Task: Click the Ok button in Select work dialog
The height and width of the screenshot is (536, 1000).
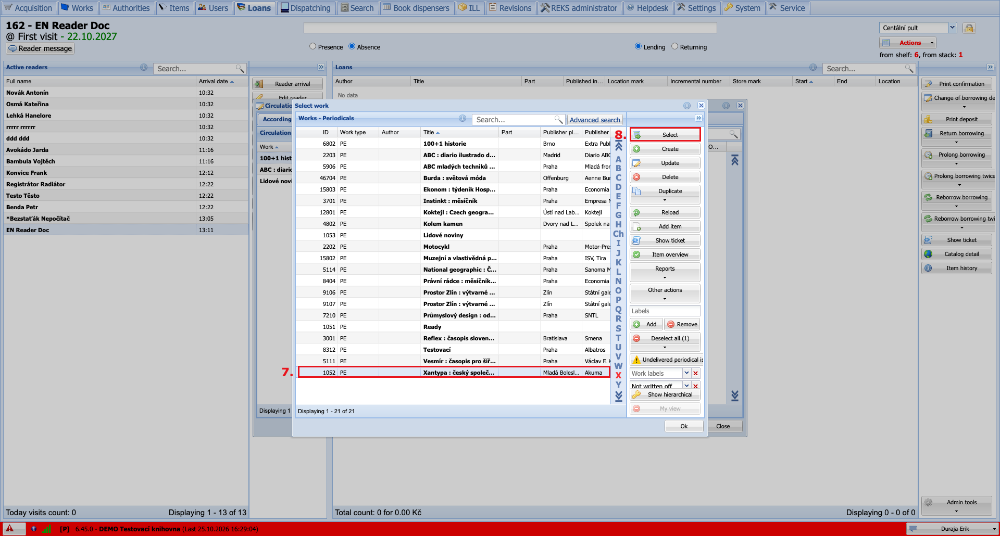Action: pos(683,426)
